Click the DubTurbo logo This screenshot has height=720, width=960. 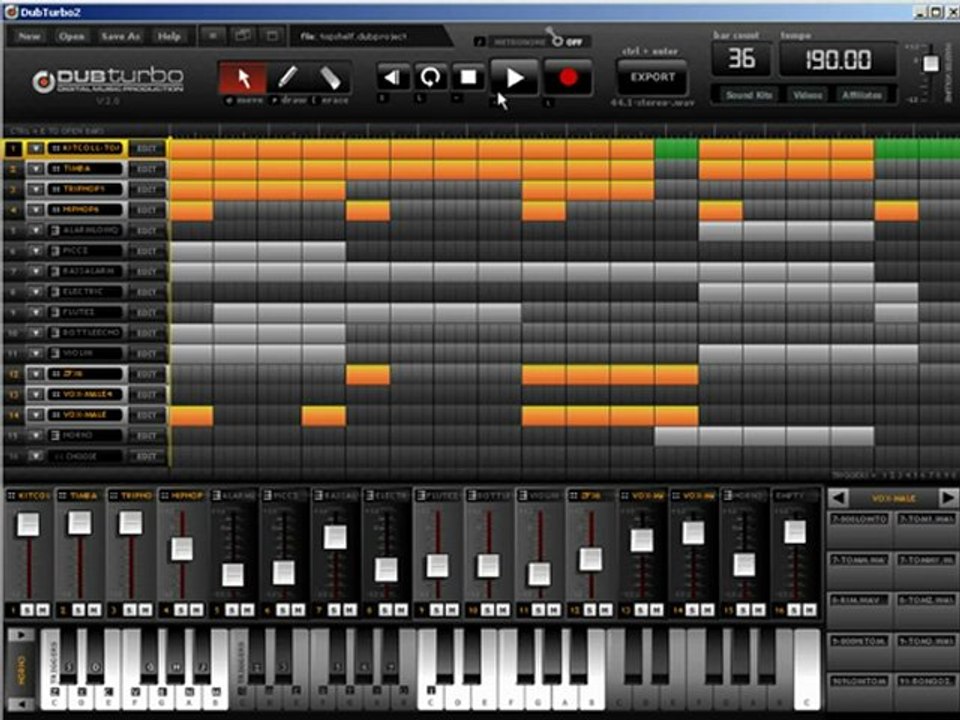(108, 80)
